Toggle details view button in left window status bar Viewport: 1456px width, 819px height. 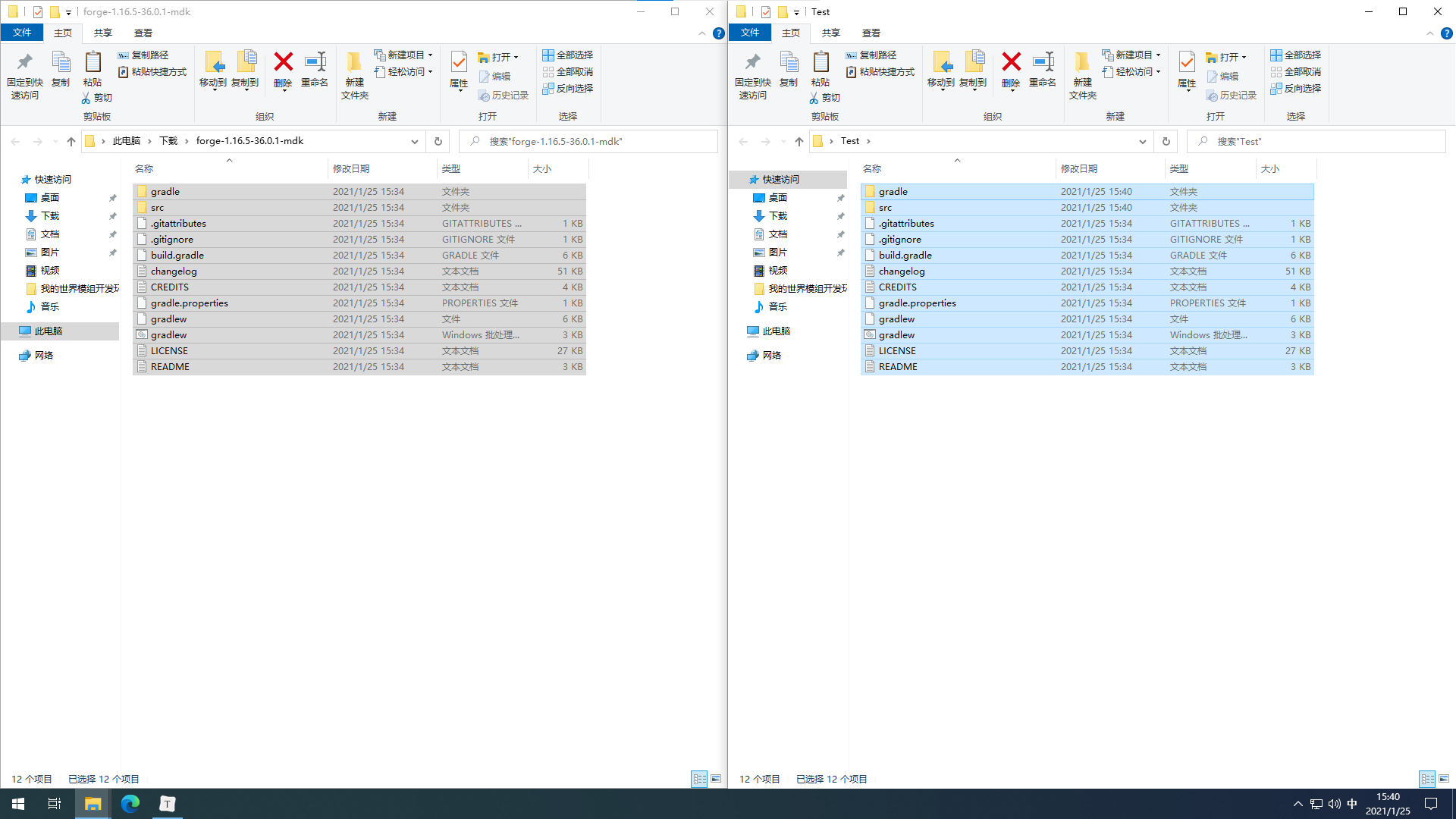pyautogui.click(x=699, y=779)
